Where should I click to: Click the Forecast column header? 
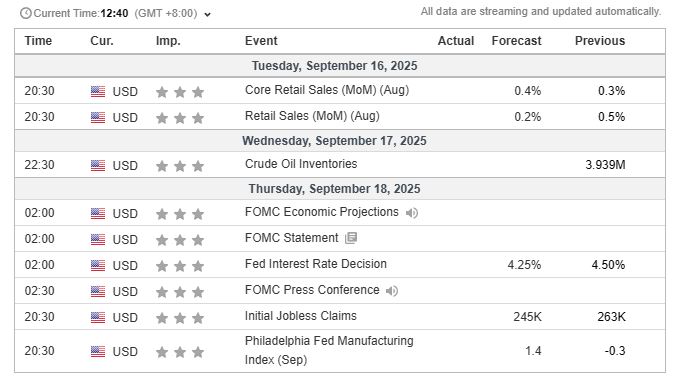[516, 41]
